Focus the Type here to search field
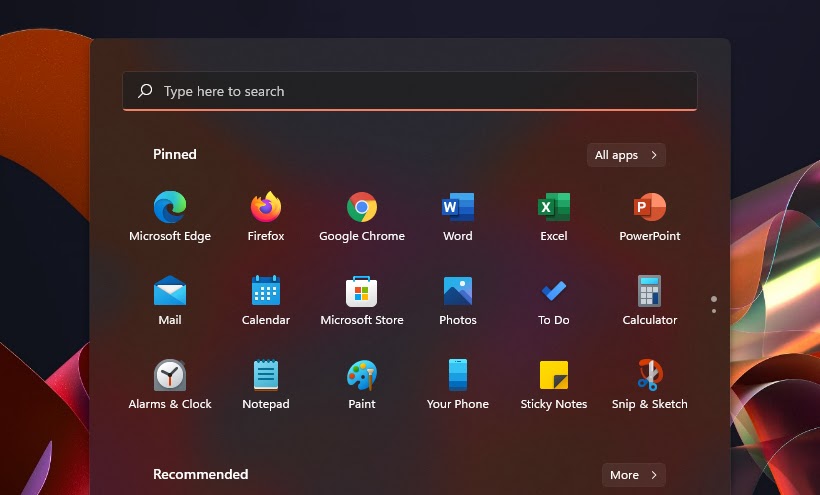The height and width of the screenshot is (495, 820). [409, 91]
